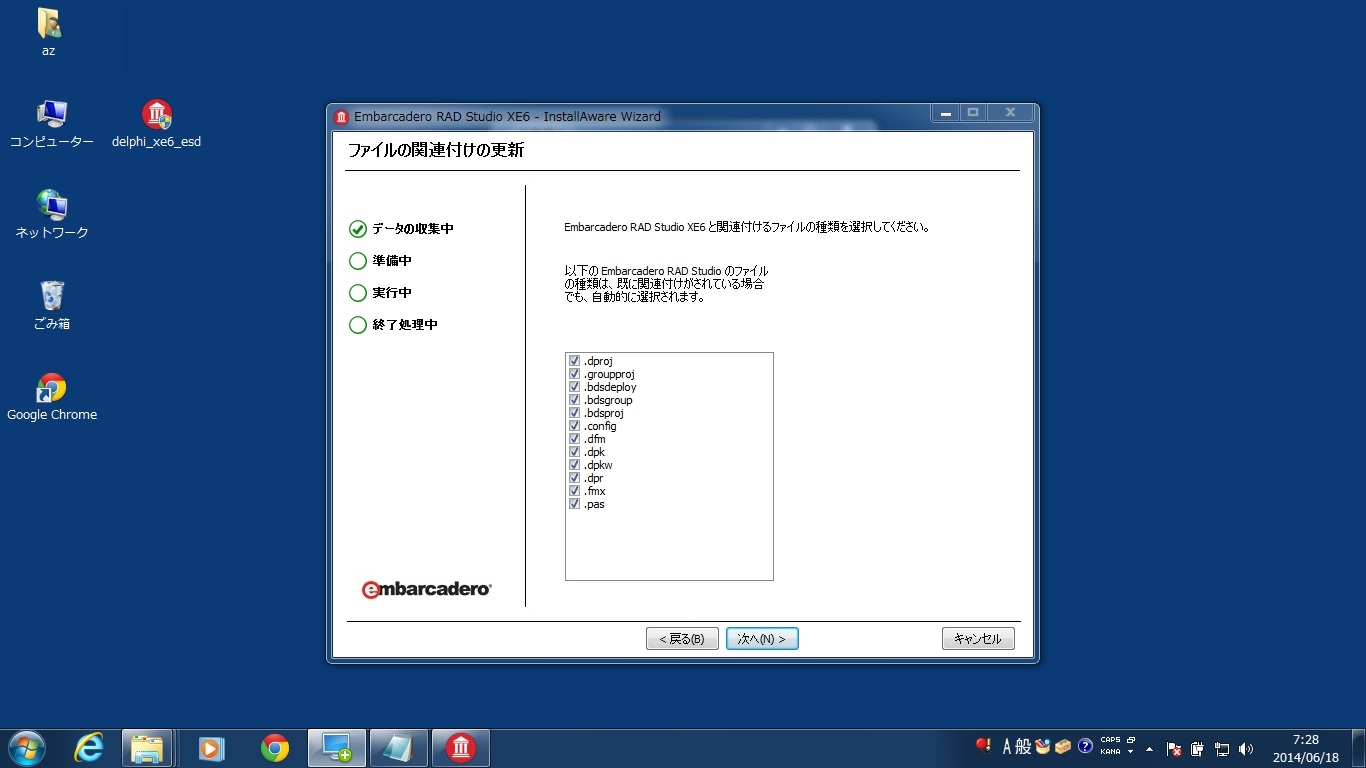Toggle the .bdsgroup checkbox

click(x=575, y=400)
